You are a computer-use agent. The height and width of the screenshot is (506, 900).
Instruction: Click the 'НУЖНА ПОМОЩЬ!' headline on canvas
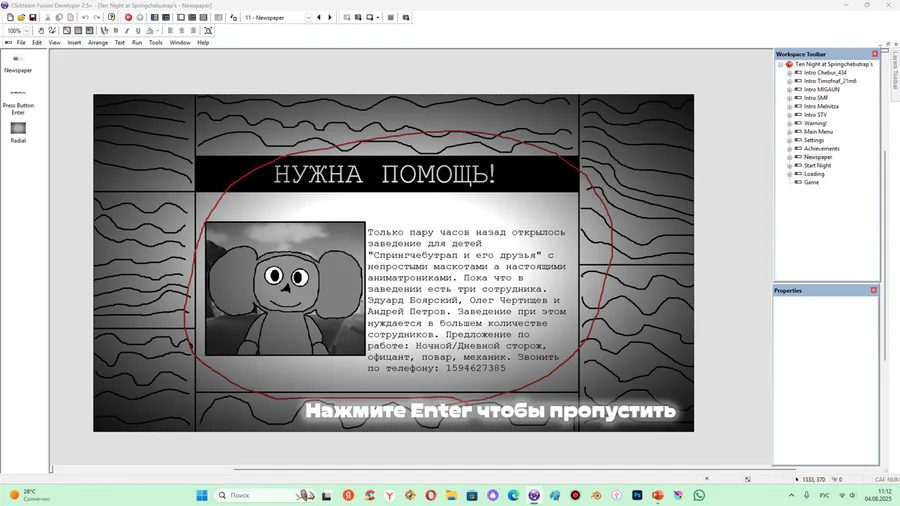click(384, 174)
